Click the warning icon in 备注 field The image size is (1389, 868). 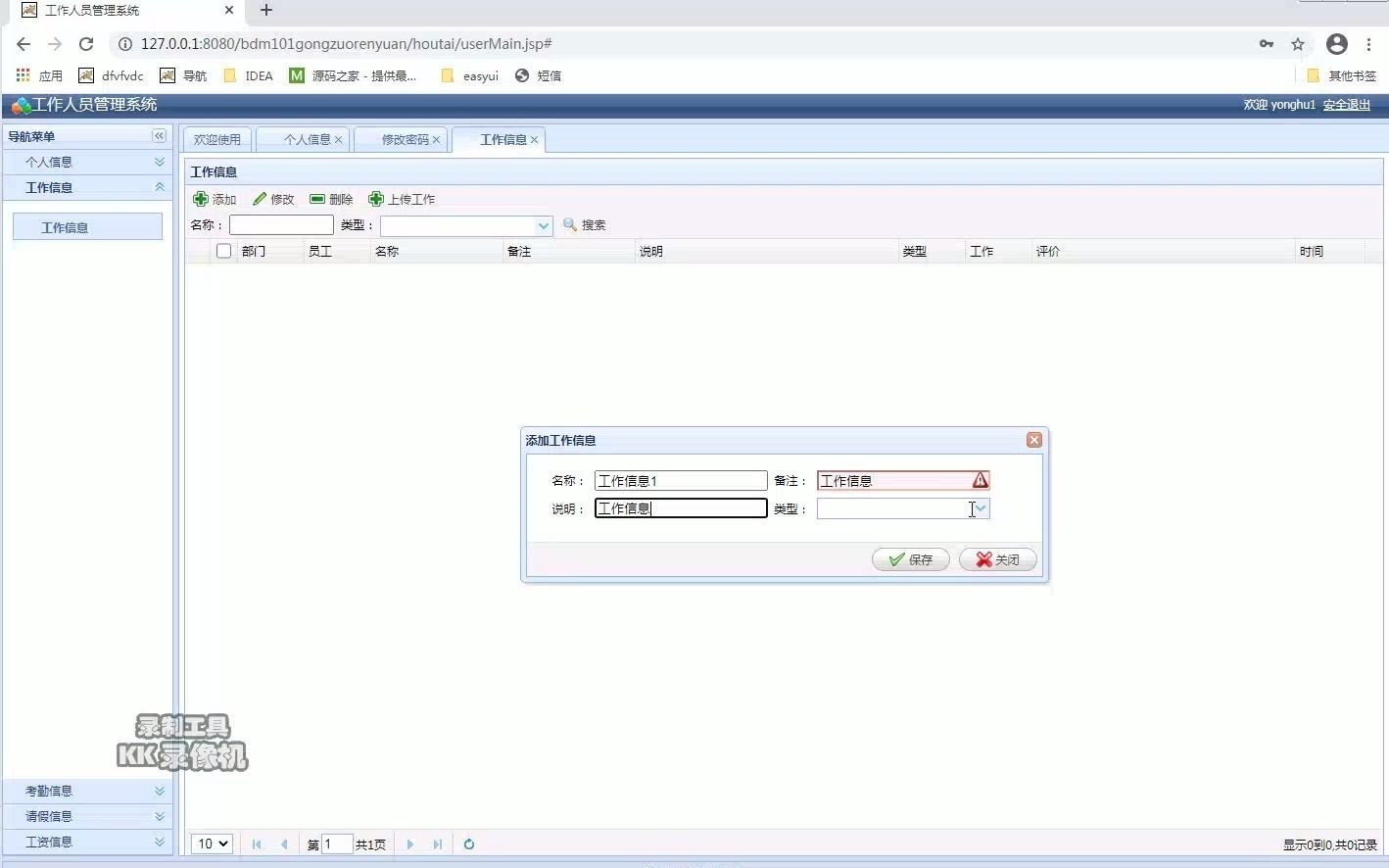(981, 480)
